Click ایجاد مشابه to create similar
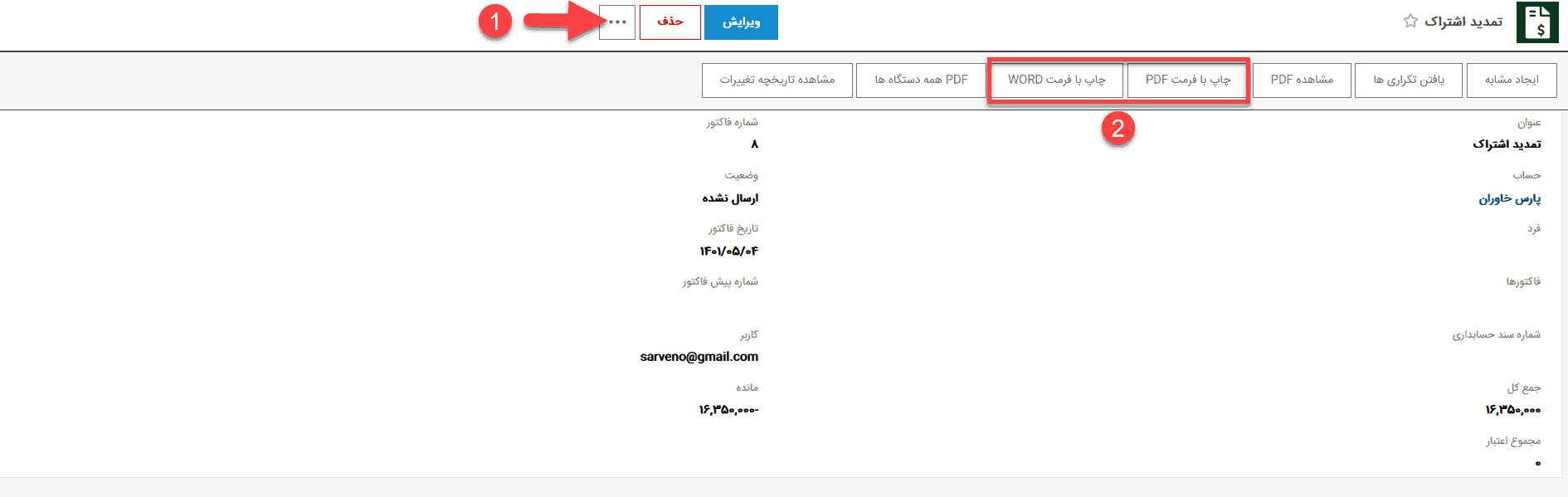Viewport: 1568px width, 497px height. (x=1512, y=80)
